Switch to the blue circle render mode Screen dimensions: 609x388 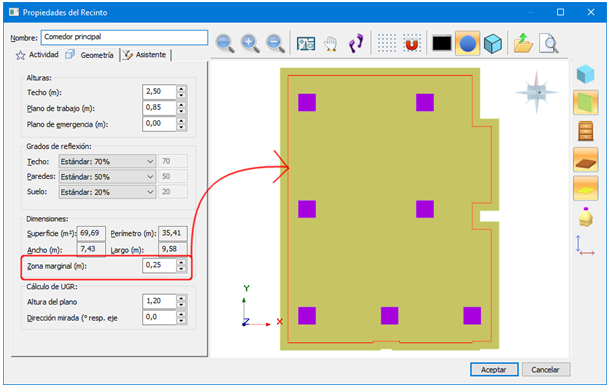pos(467,43)
